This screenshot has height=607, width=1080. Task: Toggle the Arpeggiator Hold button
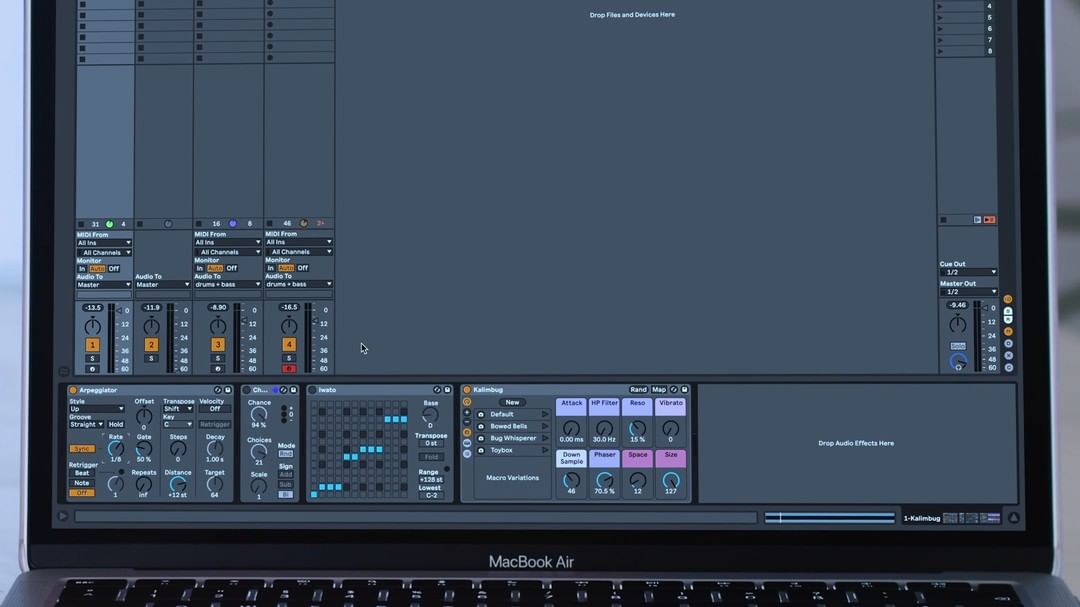pos(116,425)
